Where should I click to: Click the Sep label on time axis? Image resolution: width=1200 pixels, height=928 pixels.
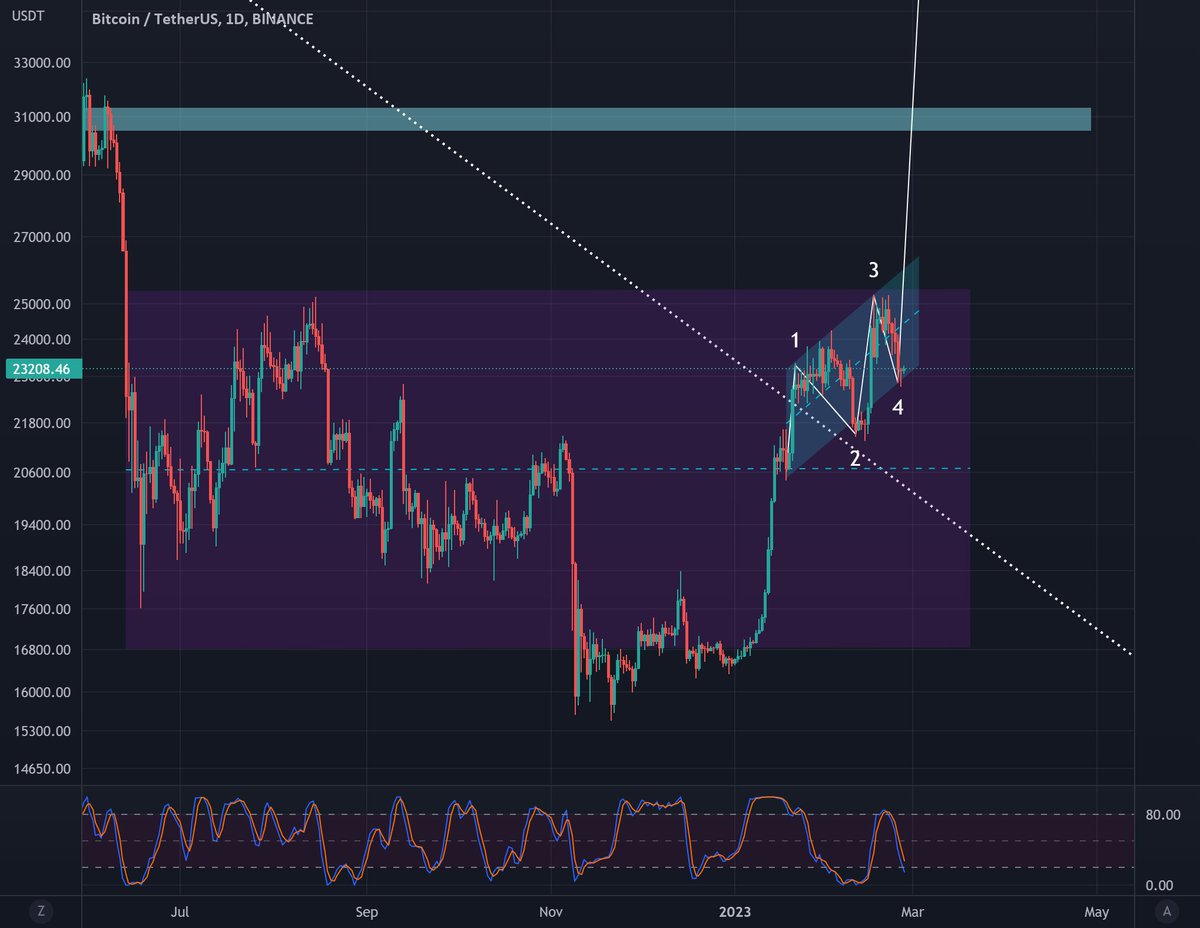tap(367, 912)
